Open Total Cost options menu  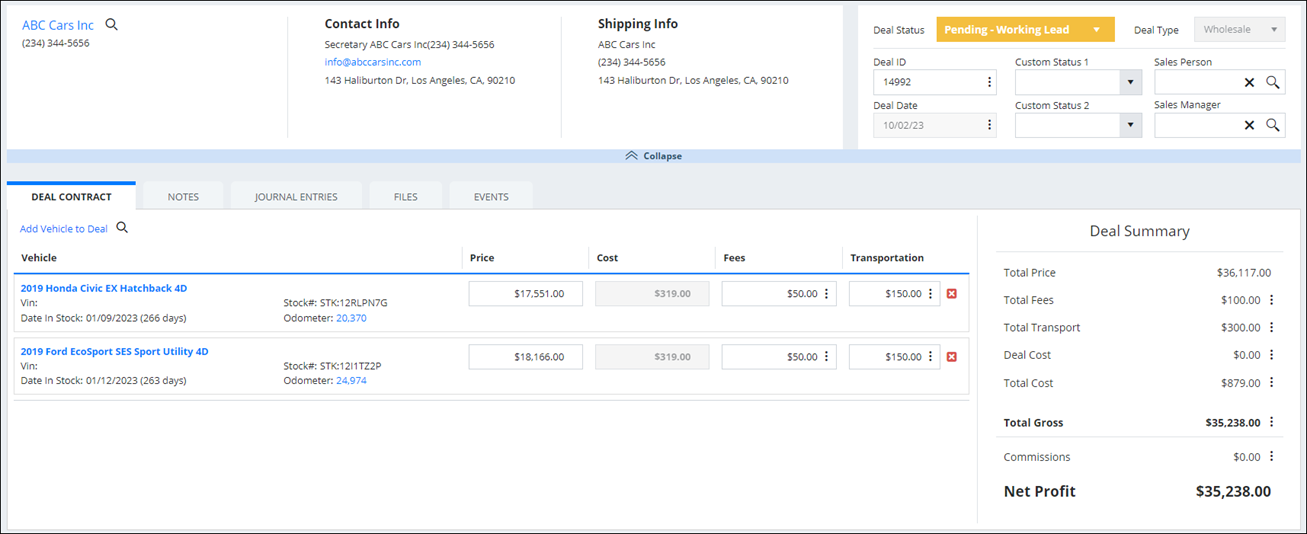(1272, 383)
